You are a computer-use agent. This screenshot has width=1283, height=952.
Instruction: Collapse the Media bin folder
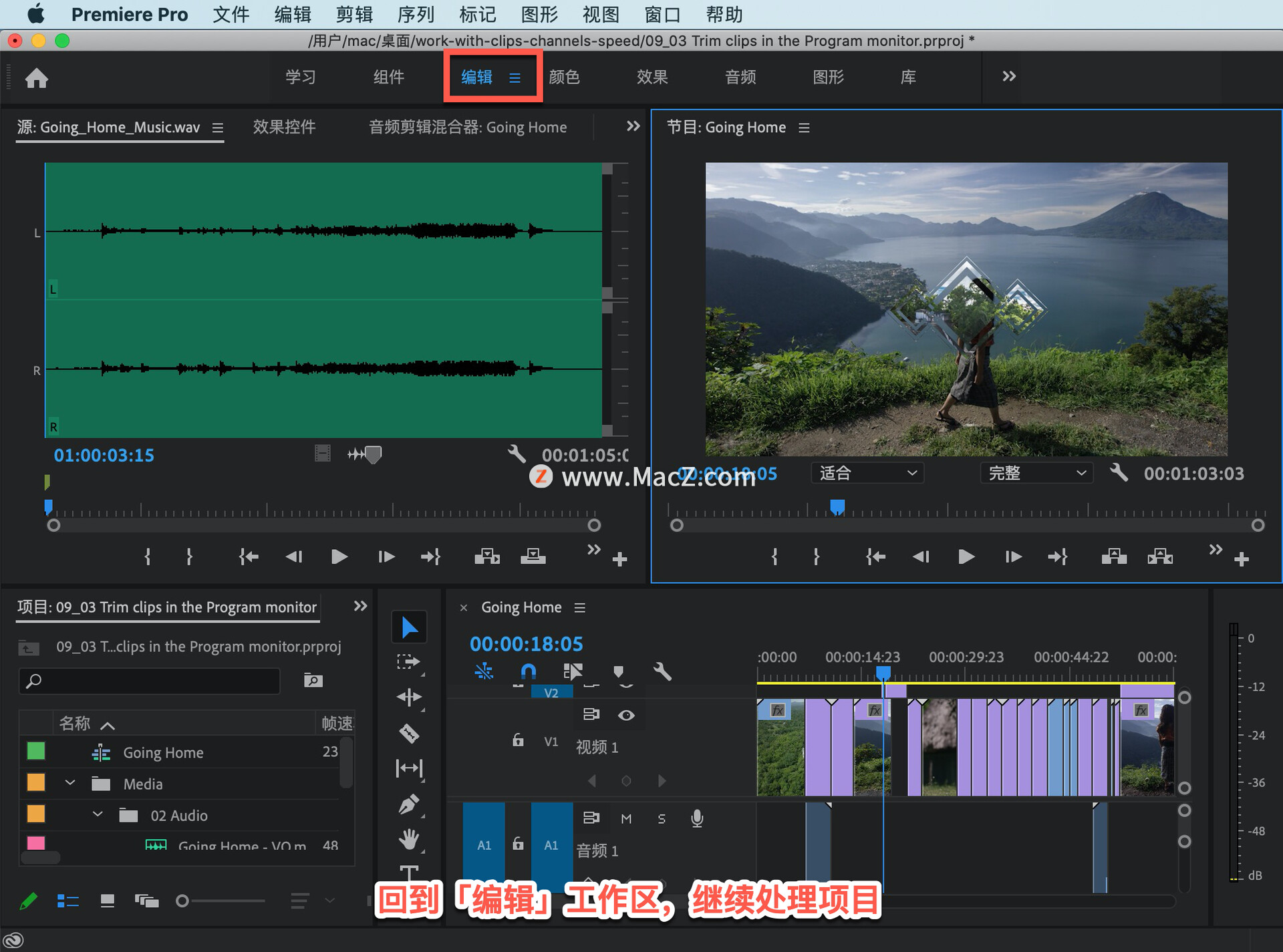[70, 783]
